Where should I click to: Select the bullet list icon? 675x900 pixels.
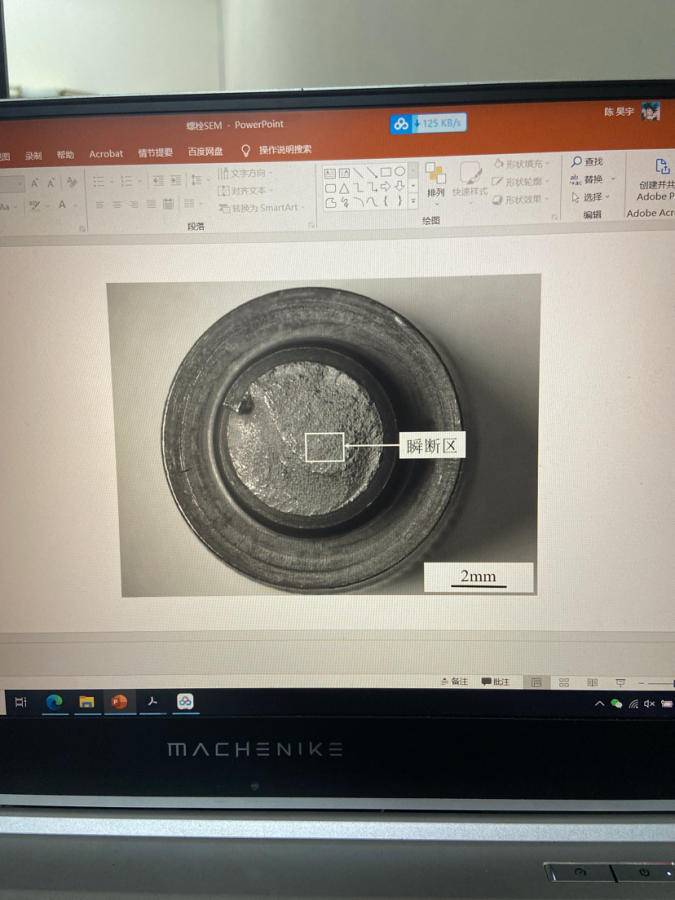click(99, 181)
